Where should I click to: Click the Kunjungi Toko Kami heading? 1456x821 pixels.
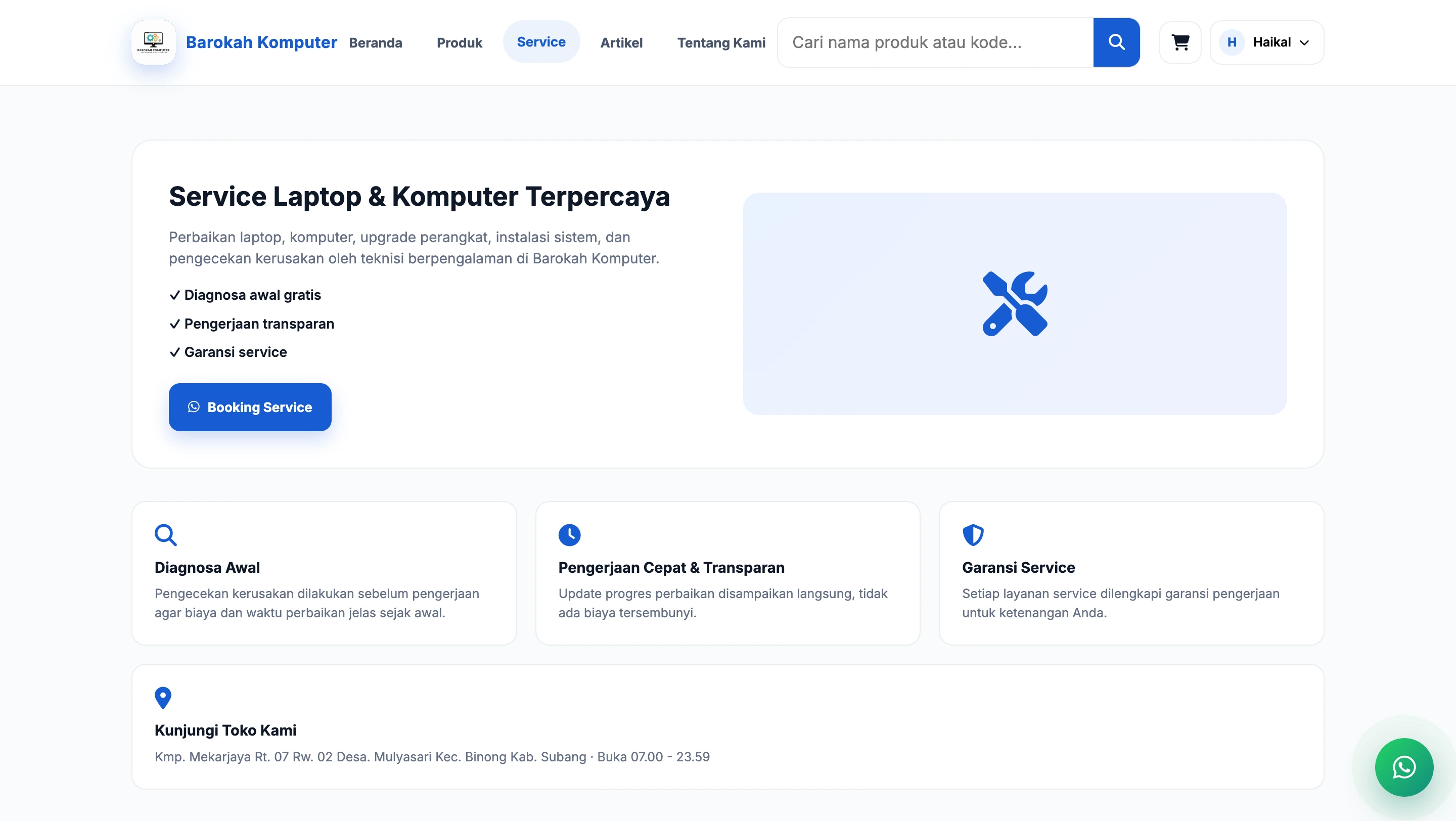(x=225, y=730)
